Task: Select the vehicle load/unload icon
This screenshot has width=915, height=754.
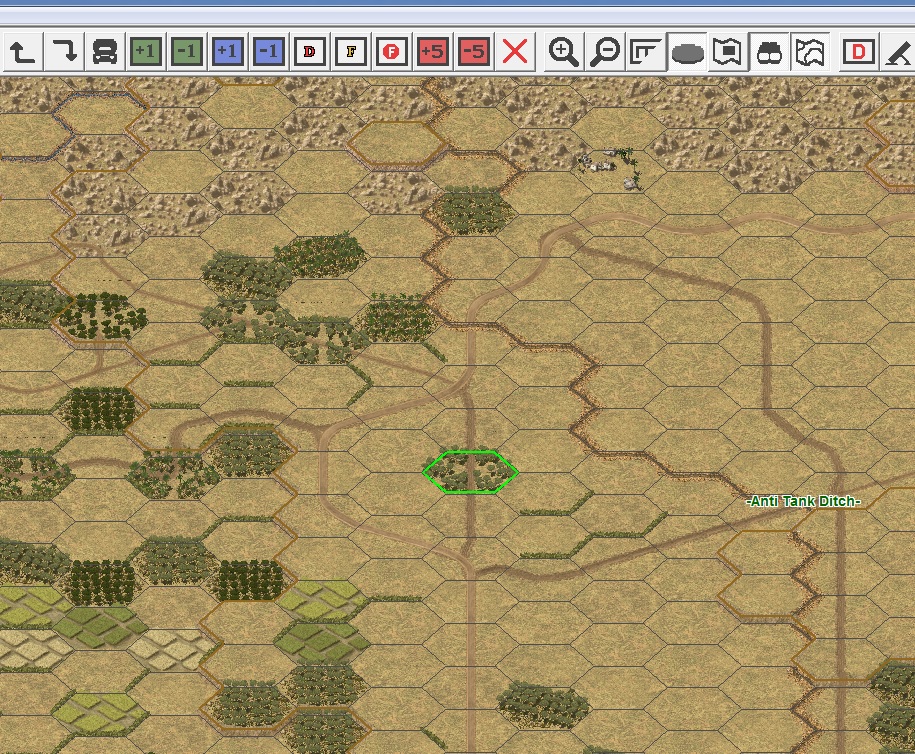Action: (105, 52)
